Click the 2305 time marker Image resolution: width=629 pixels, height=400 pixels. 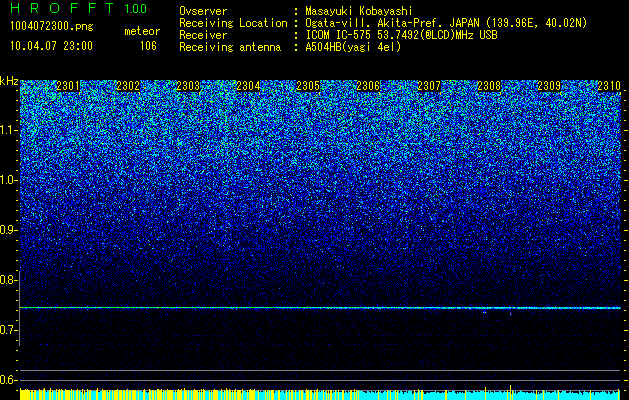pyautogui.click(x=308, y=86)
